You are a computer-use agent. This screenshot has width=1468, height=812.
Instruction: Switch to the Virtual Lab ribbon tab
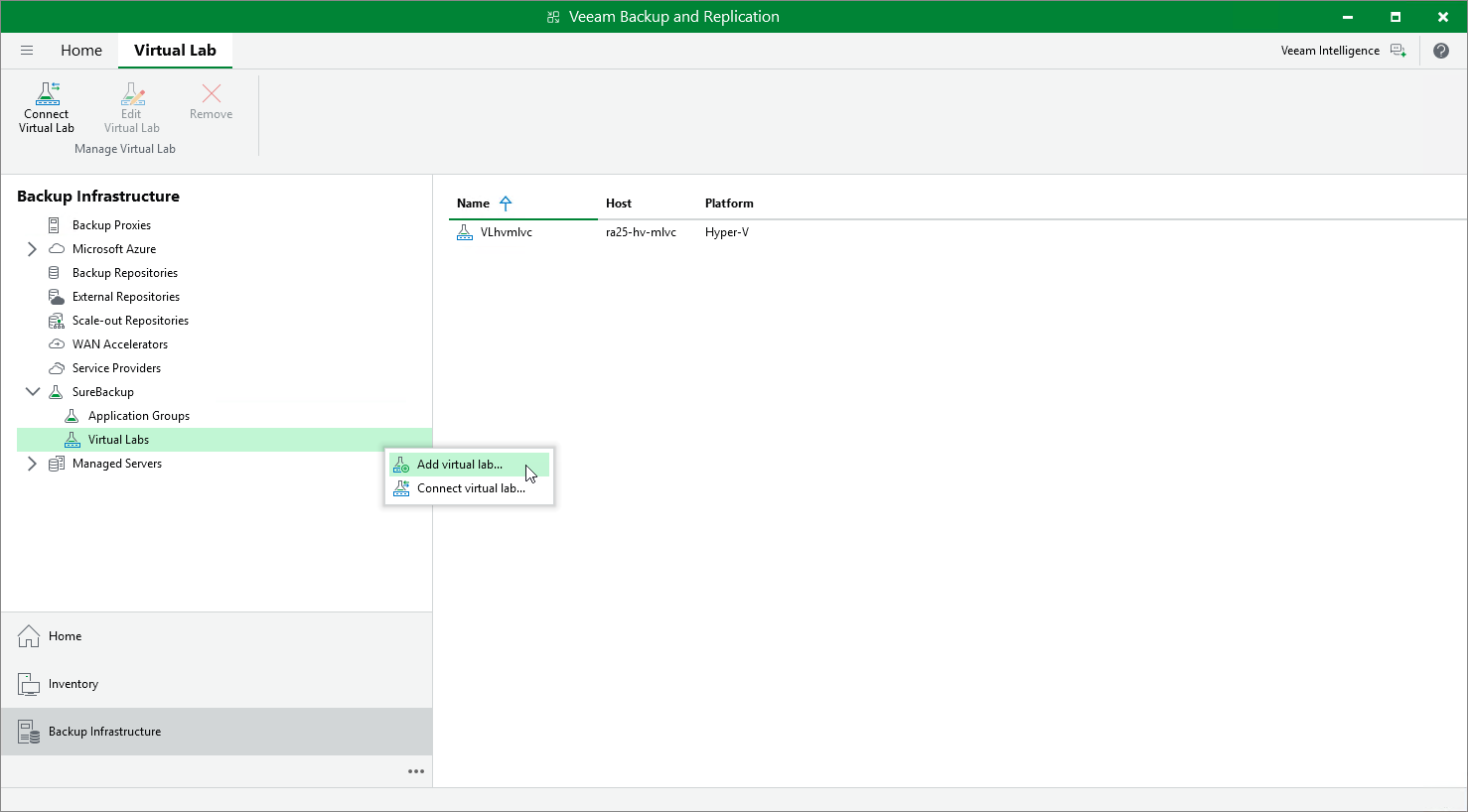pos(175,51)
